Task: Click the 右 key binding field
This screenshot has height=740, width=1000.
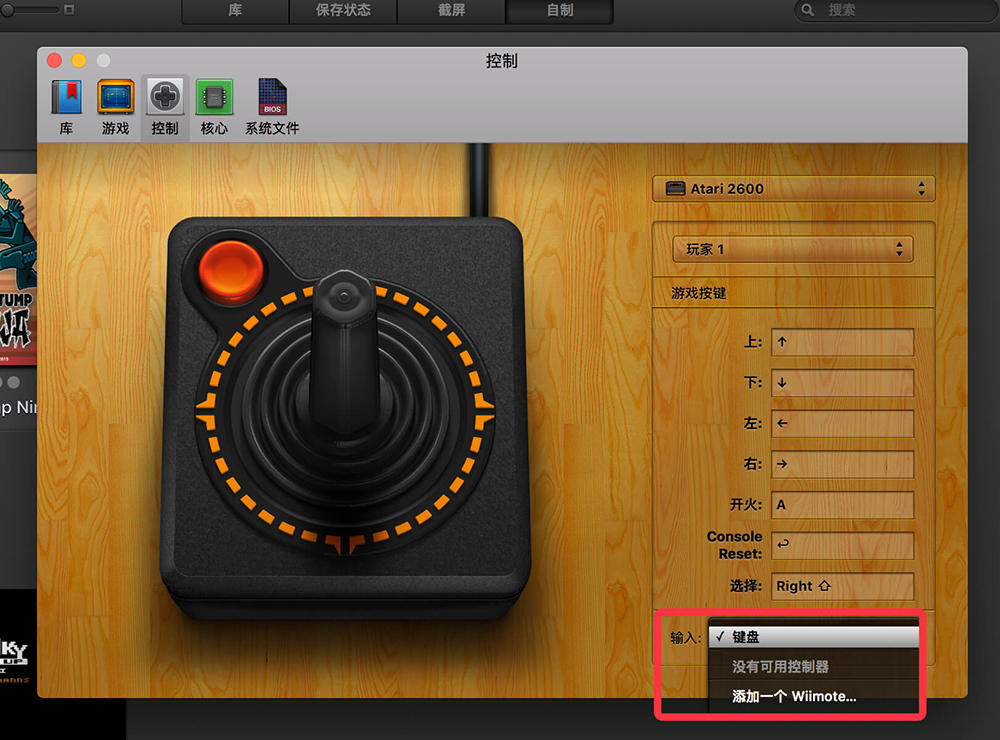Action: click(842, 464)
